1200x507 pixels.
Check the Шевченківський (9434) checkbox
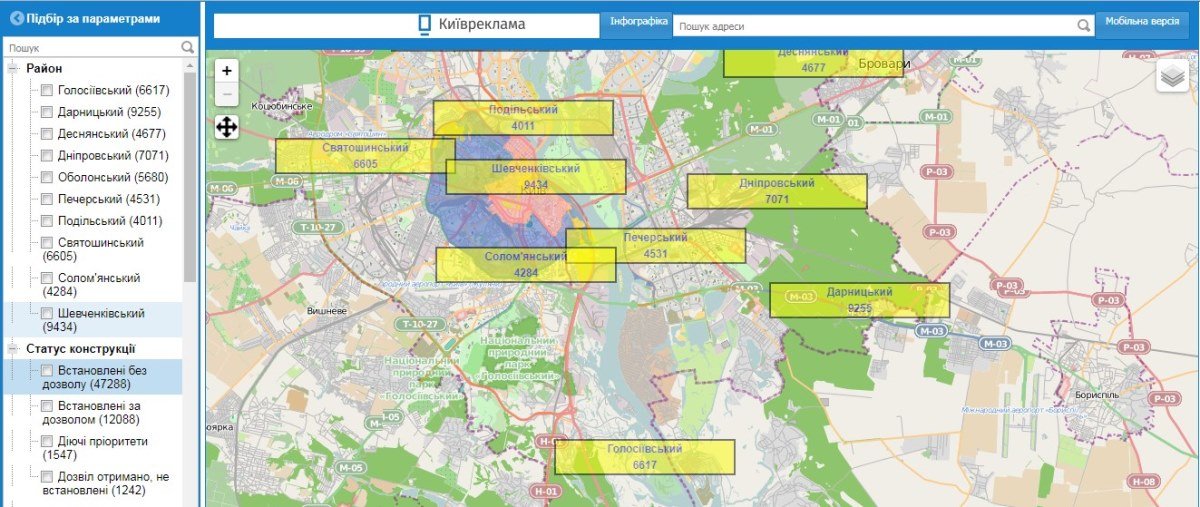coord(47,314)
